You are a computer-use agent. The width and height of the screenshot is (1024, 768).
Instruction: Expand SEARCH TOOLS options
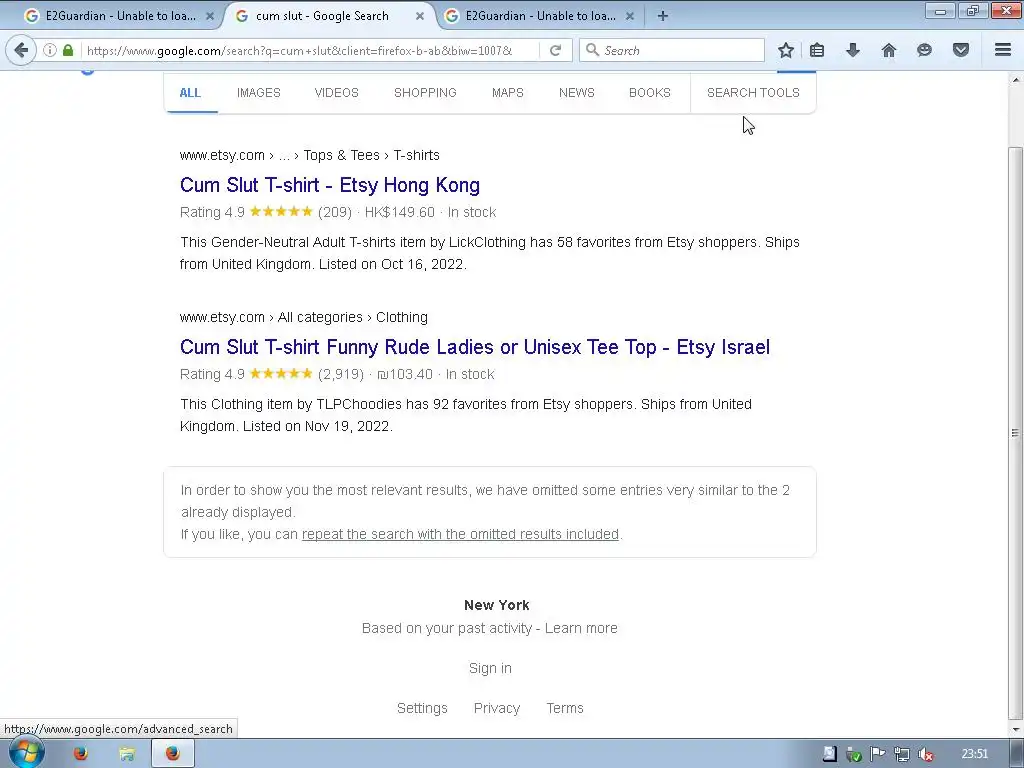(753, 93)
